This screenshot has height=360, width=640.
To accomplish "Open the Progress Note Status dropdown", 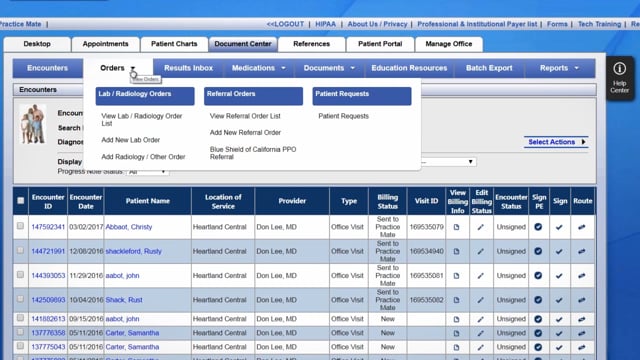I will (x=148, y=172).
